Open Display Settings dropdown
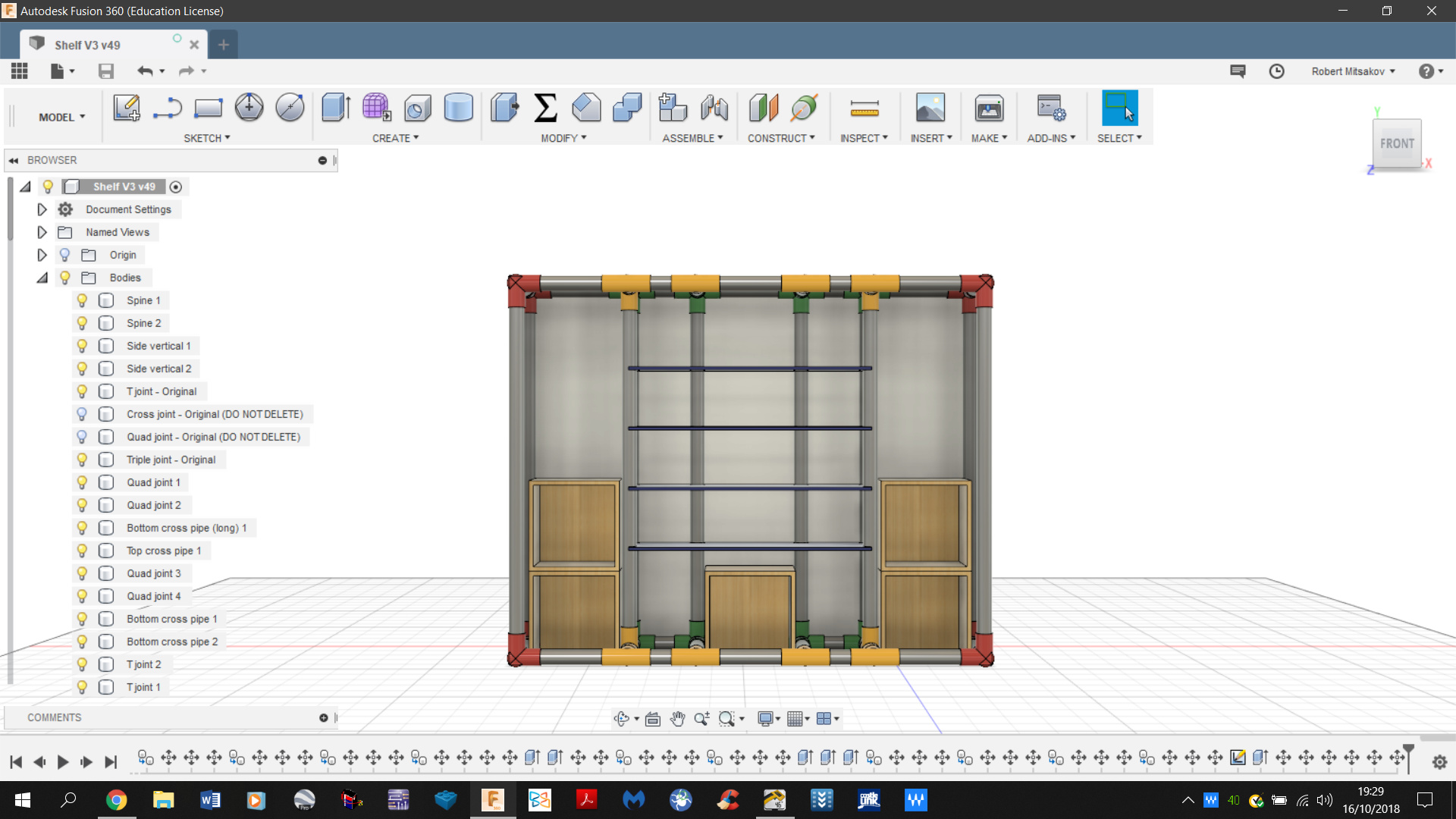 [769, 719]
